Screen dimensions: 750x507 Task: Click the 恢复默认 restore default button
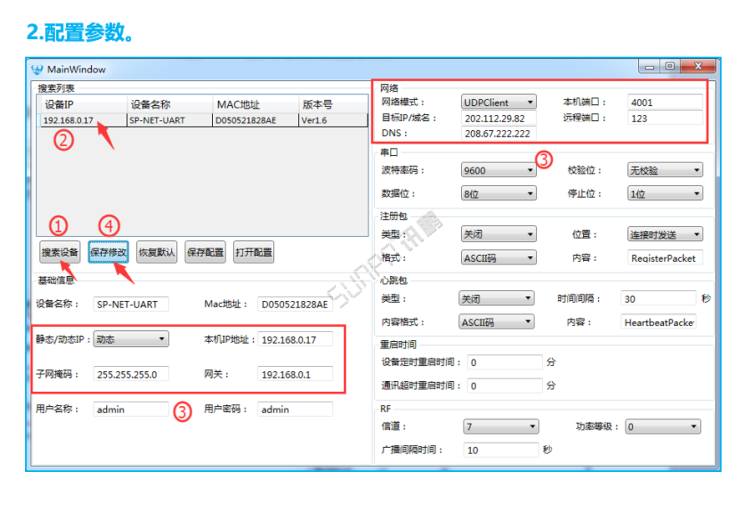click(x=157, y=252)
